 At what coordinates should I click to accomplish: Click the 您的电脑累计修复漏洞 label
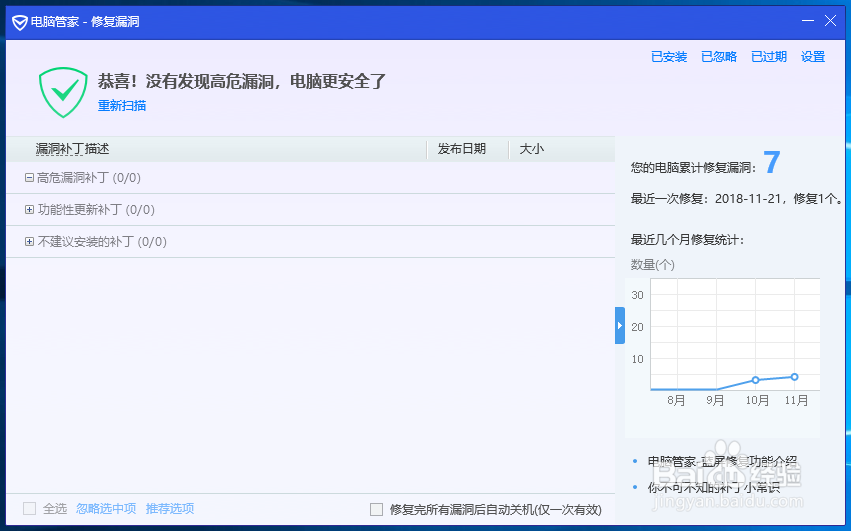point(694,168)
